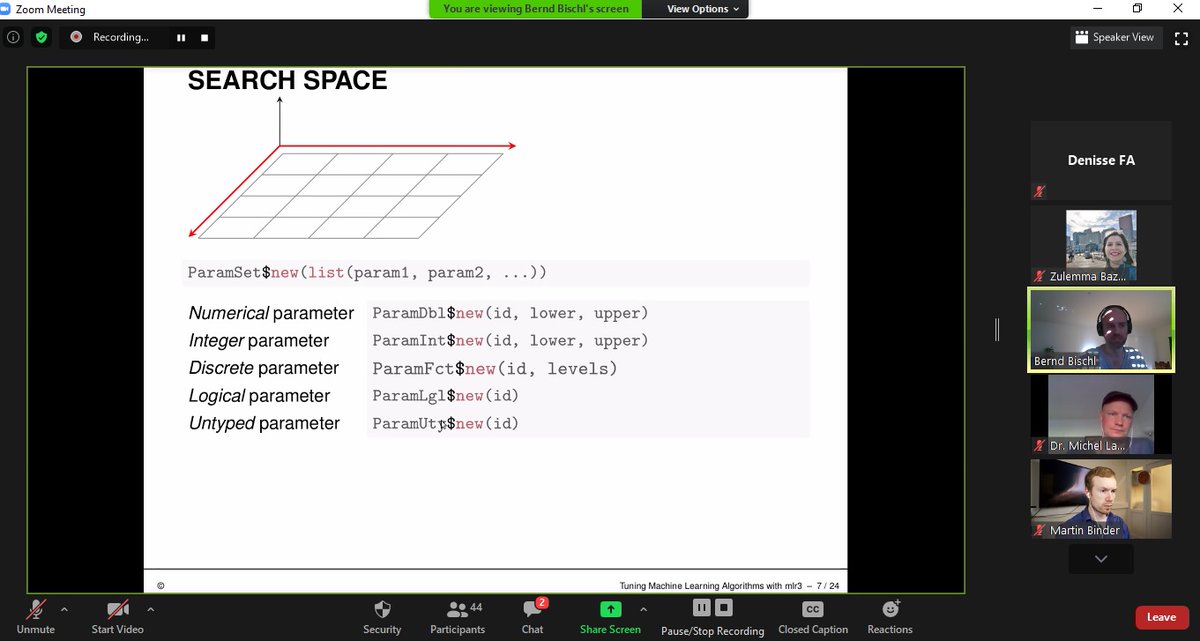
Task: Click the screen viewing notification banner
Action: point(535,9)
